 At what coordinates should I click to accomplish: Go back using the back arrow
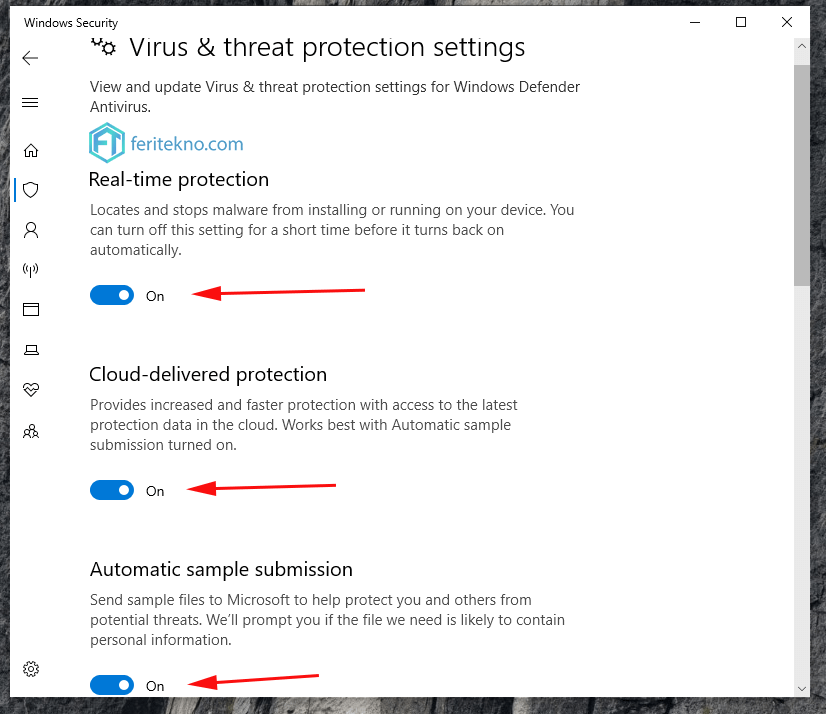pyautogui.click(x=31, y=58)
